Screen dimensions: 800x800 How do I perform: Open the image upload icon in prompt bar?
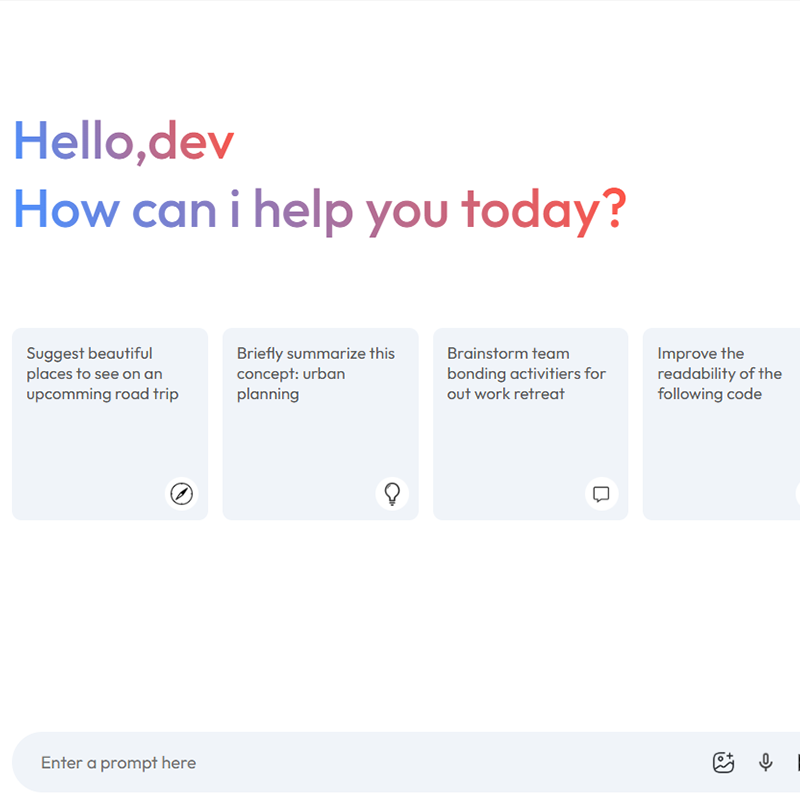click(723, 763)
